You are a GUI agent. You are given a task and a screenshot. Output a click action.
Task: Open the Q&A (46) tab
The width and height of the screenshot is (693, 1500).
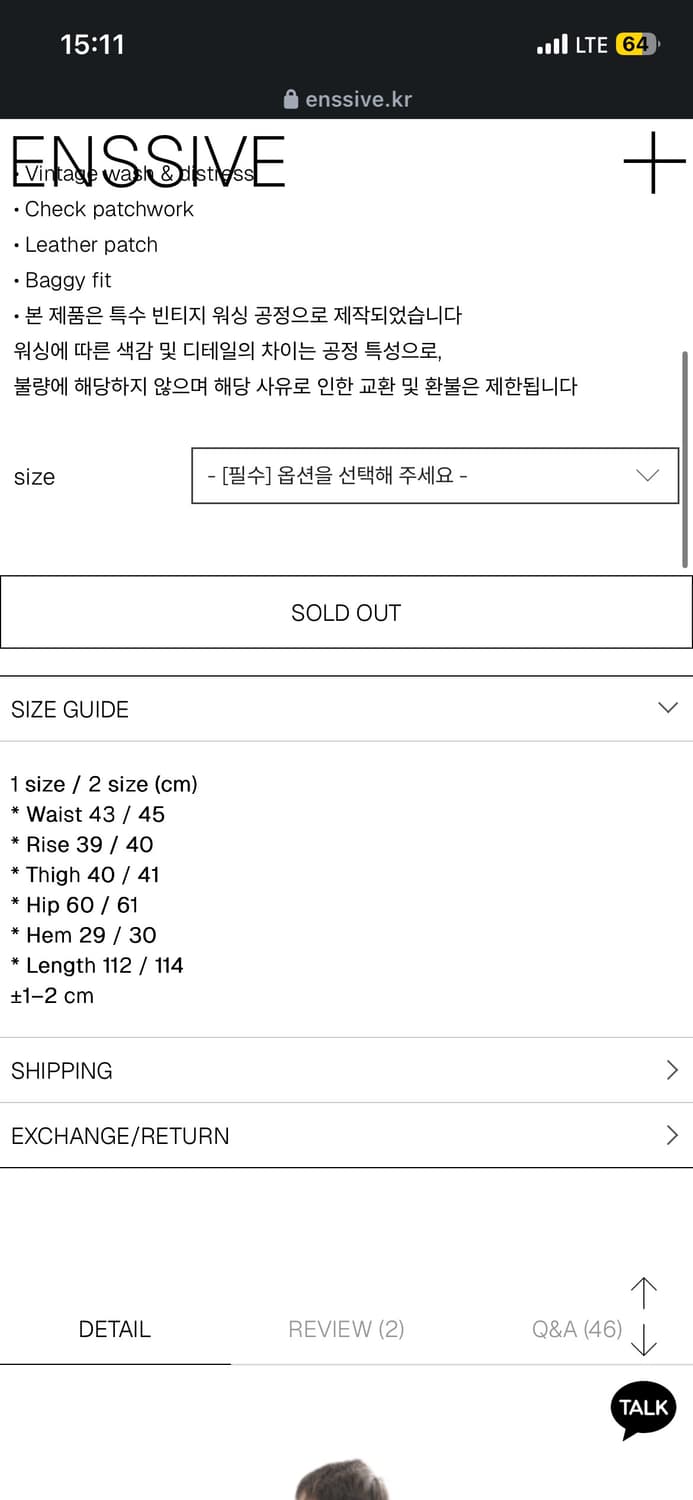click(x=577, y=1329)
